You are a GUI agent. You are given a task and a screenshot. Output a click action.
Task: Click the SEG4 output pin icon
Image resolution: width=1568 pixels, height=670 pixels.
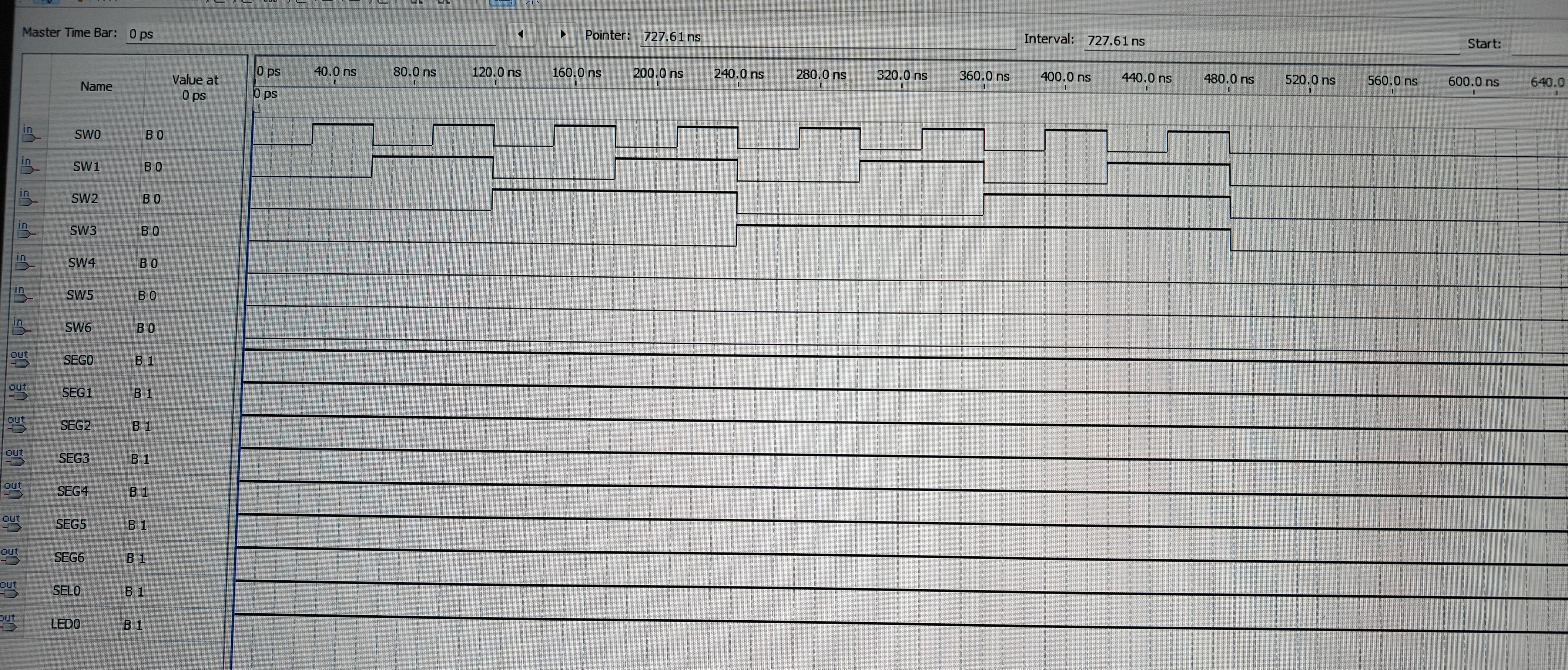(x=13, y=490)
